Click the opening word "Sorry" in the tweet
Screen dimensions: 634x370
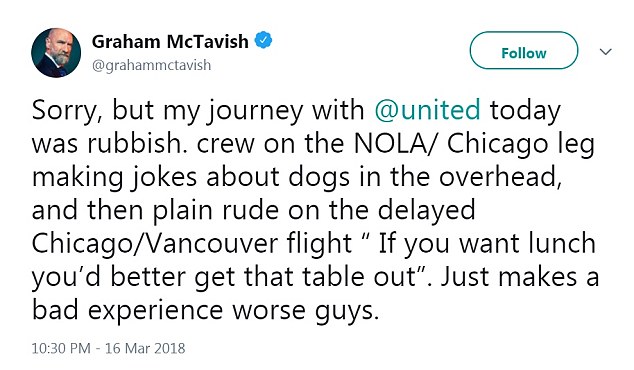[x=64, y=110]
